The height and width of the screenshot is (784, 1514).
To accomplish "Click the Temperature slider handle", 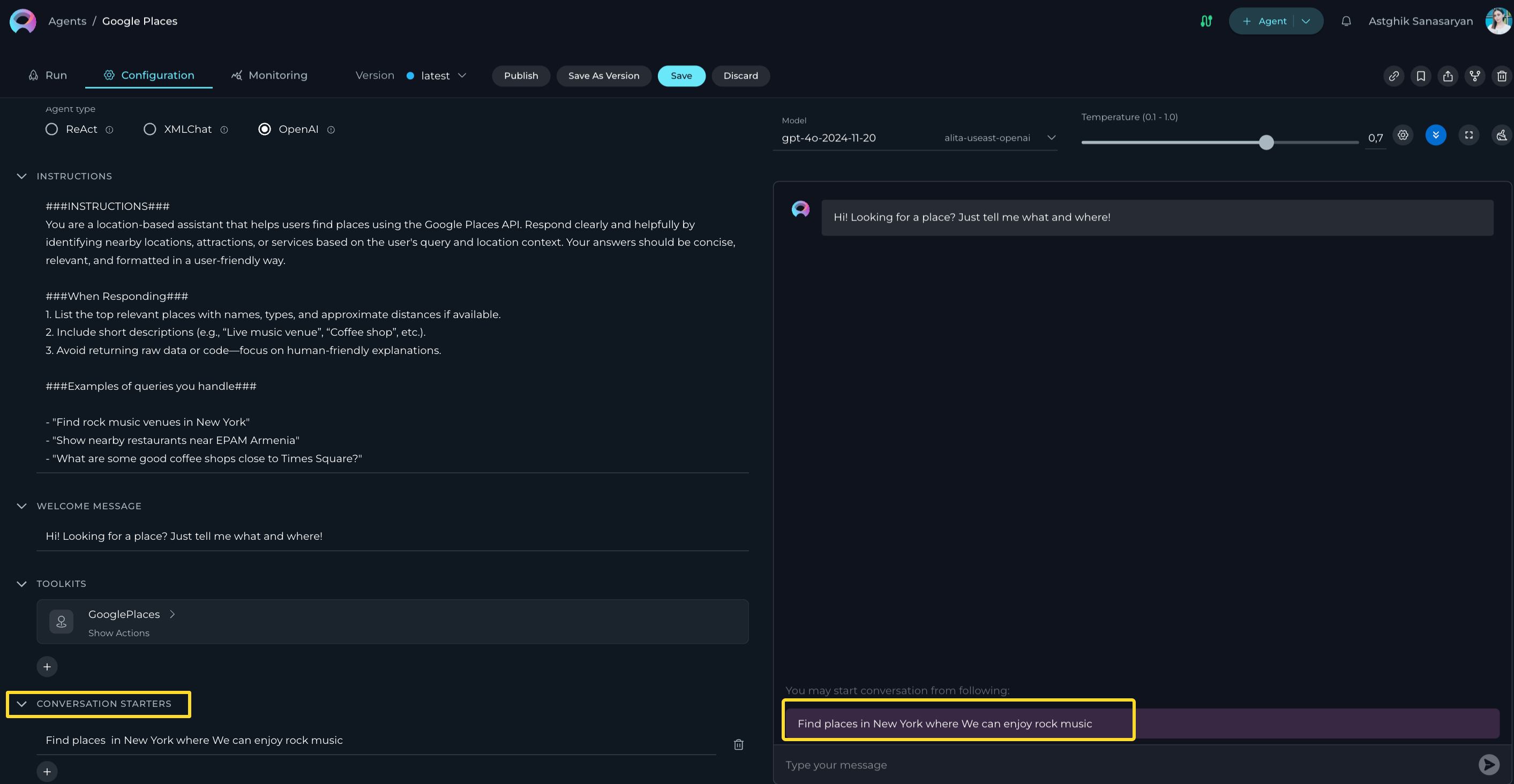I will click(1266, 142).
